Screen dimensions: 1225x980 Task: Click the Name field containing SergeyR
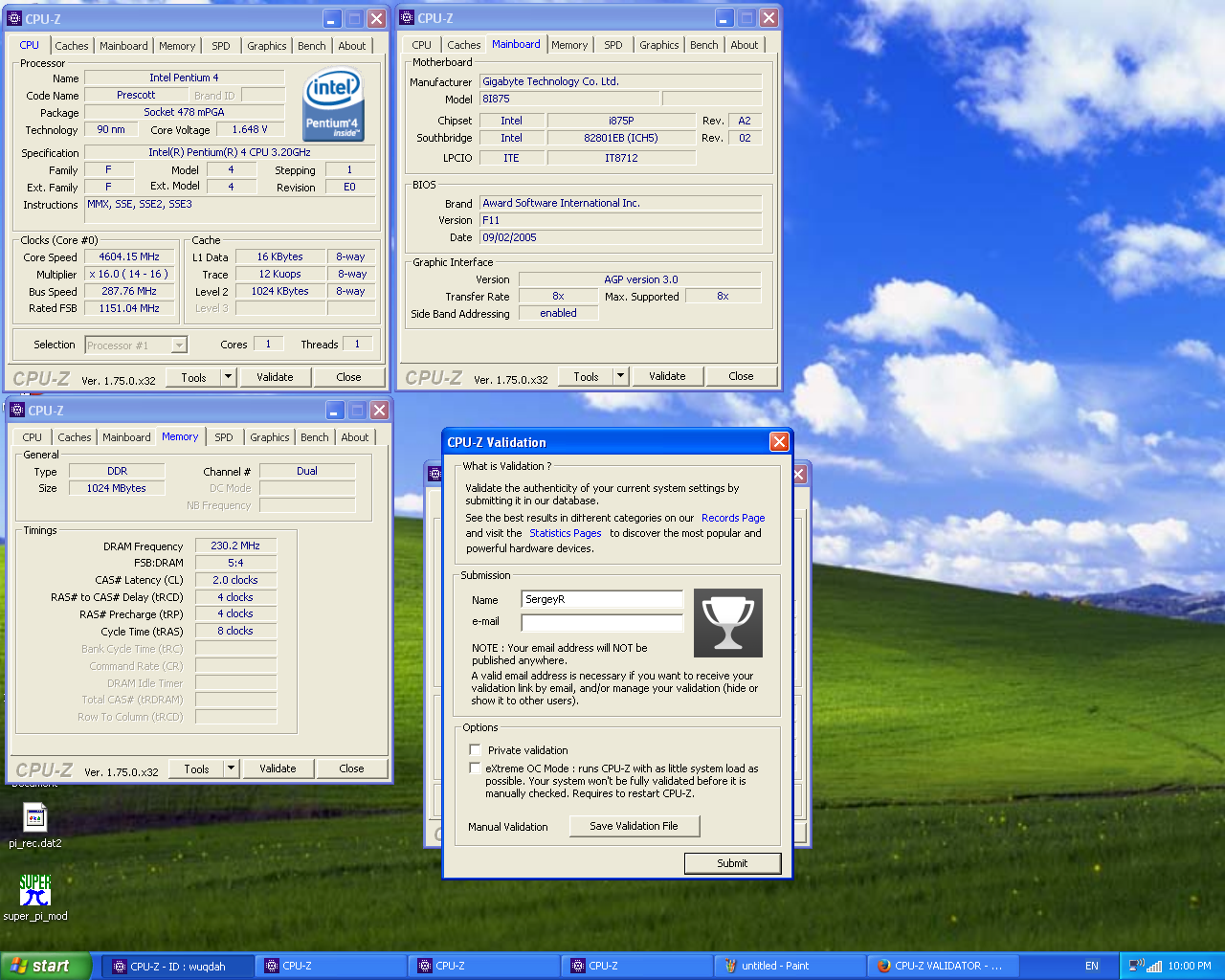point(602,599)
